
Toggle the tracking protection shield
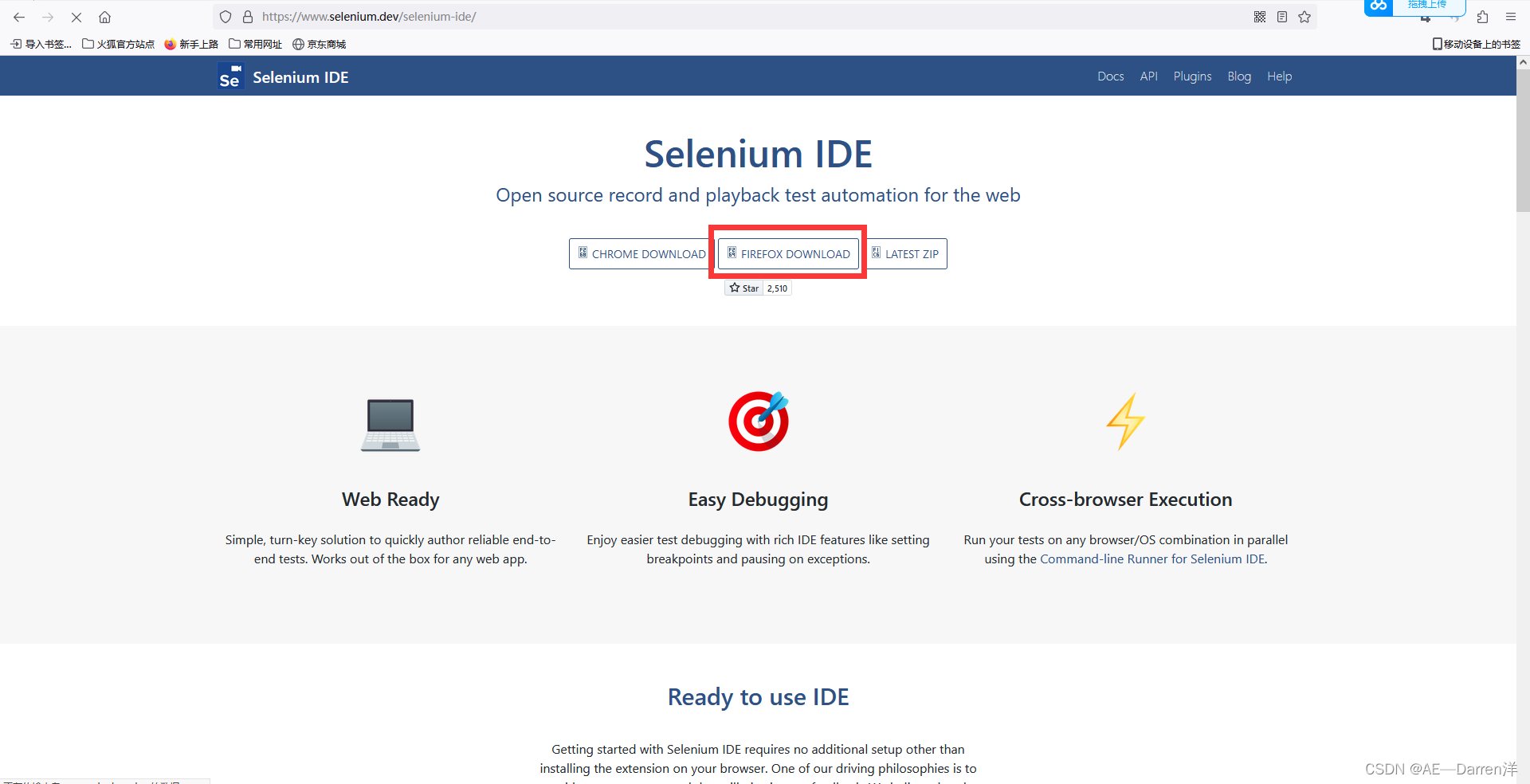pyautogui.click(x=226, y=16)
